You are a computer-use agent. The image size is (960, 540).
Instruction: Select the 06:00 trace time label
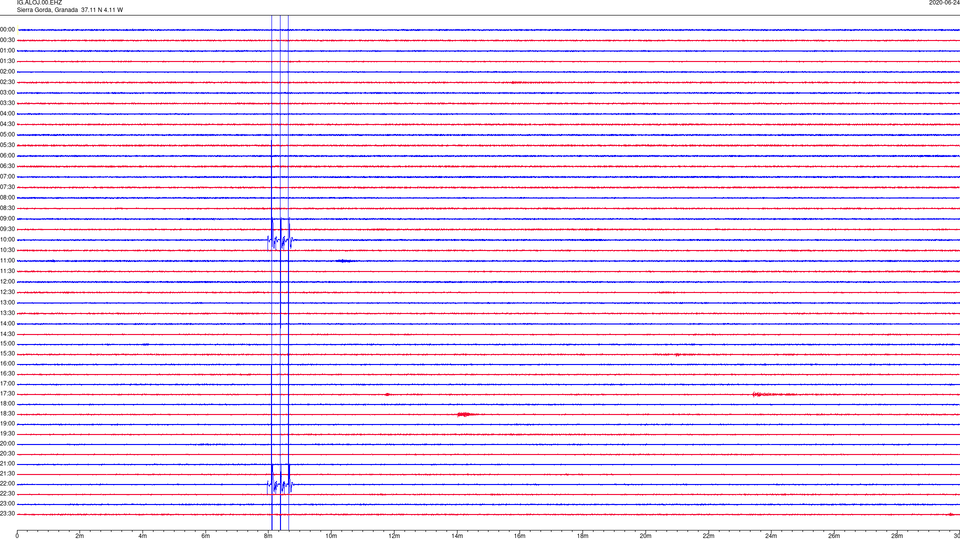[8, 156]
